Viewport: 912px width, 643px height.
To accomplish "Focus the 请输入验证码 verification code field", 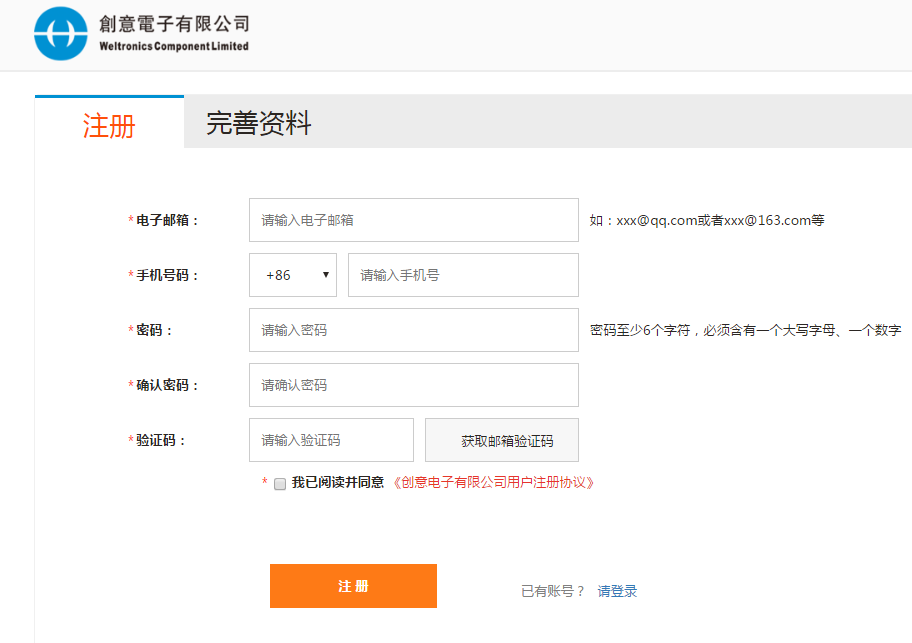I will tap(330, 440).
